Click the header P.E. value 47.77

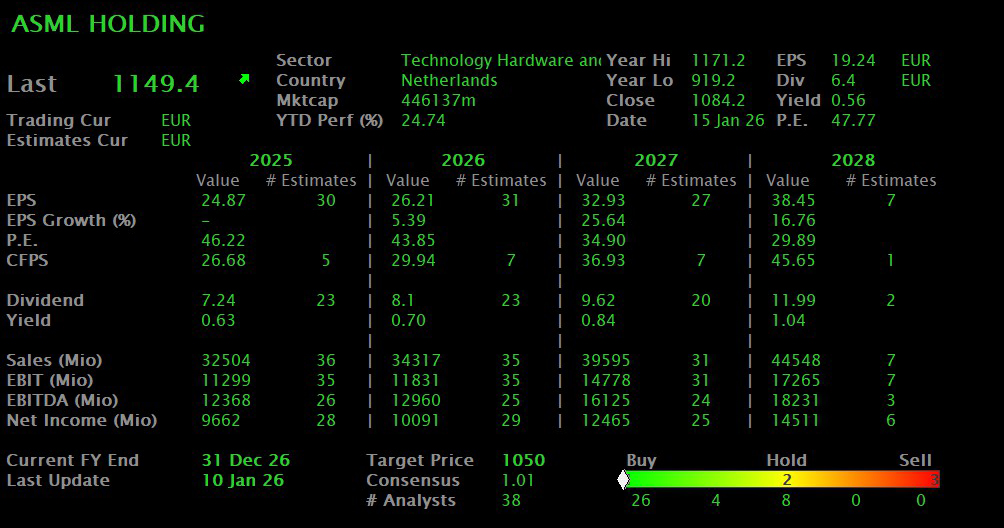click(853, 120)
